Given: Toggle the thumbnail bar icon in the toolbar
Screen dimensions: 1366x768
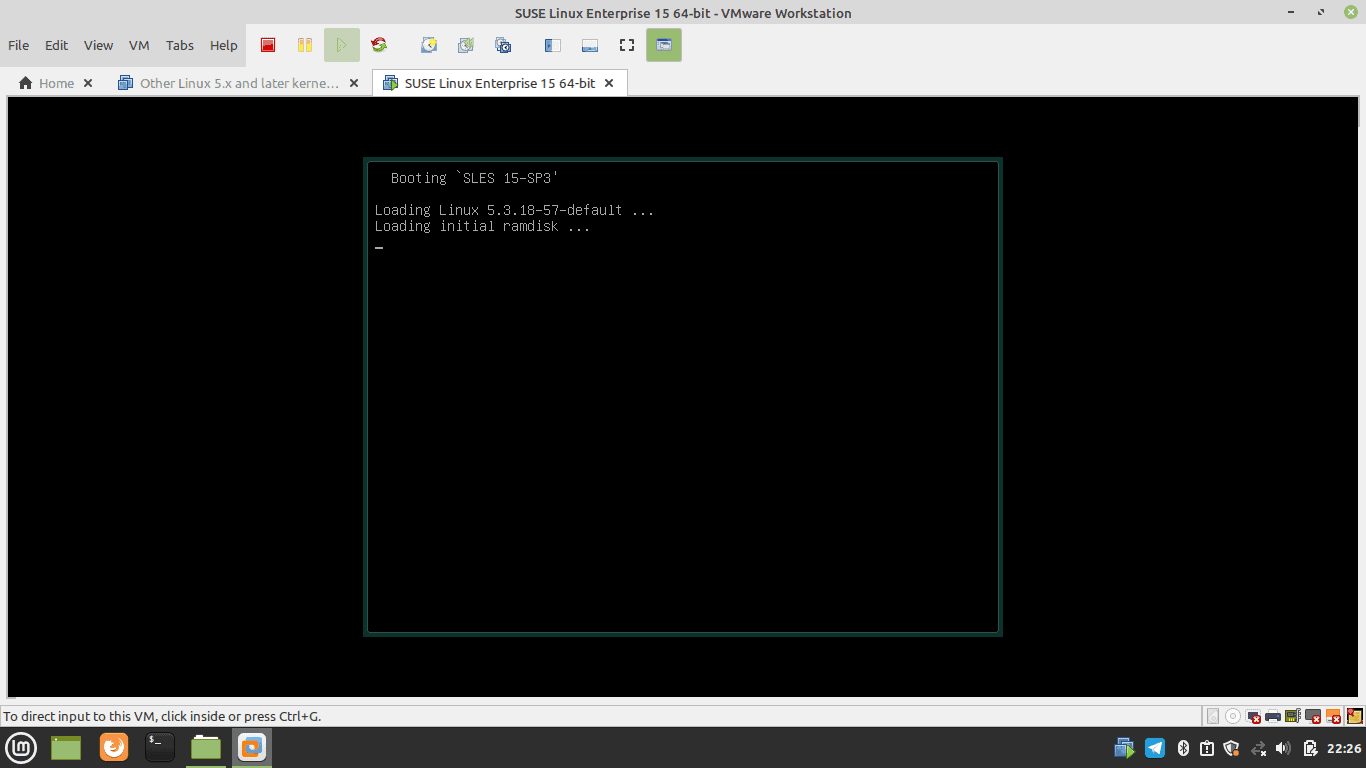Looking at the screenshot, I should 589,45.
